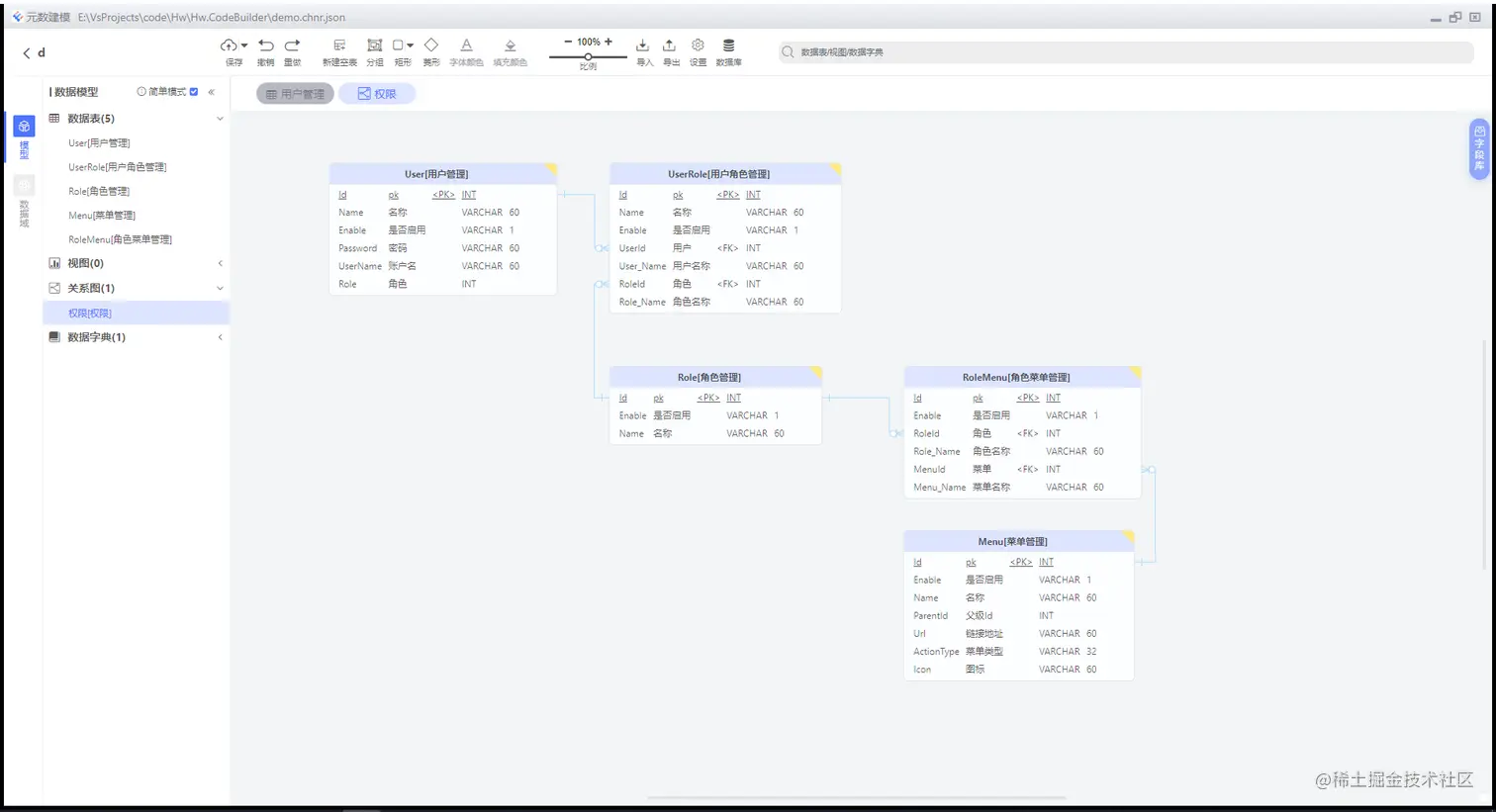The image size is (1496, 812).
Task: Open the fill color (填充颜色) picker
Action: click(x=510, y=45)
